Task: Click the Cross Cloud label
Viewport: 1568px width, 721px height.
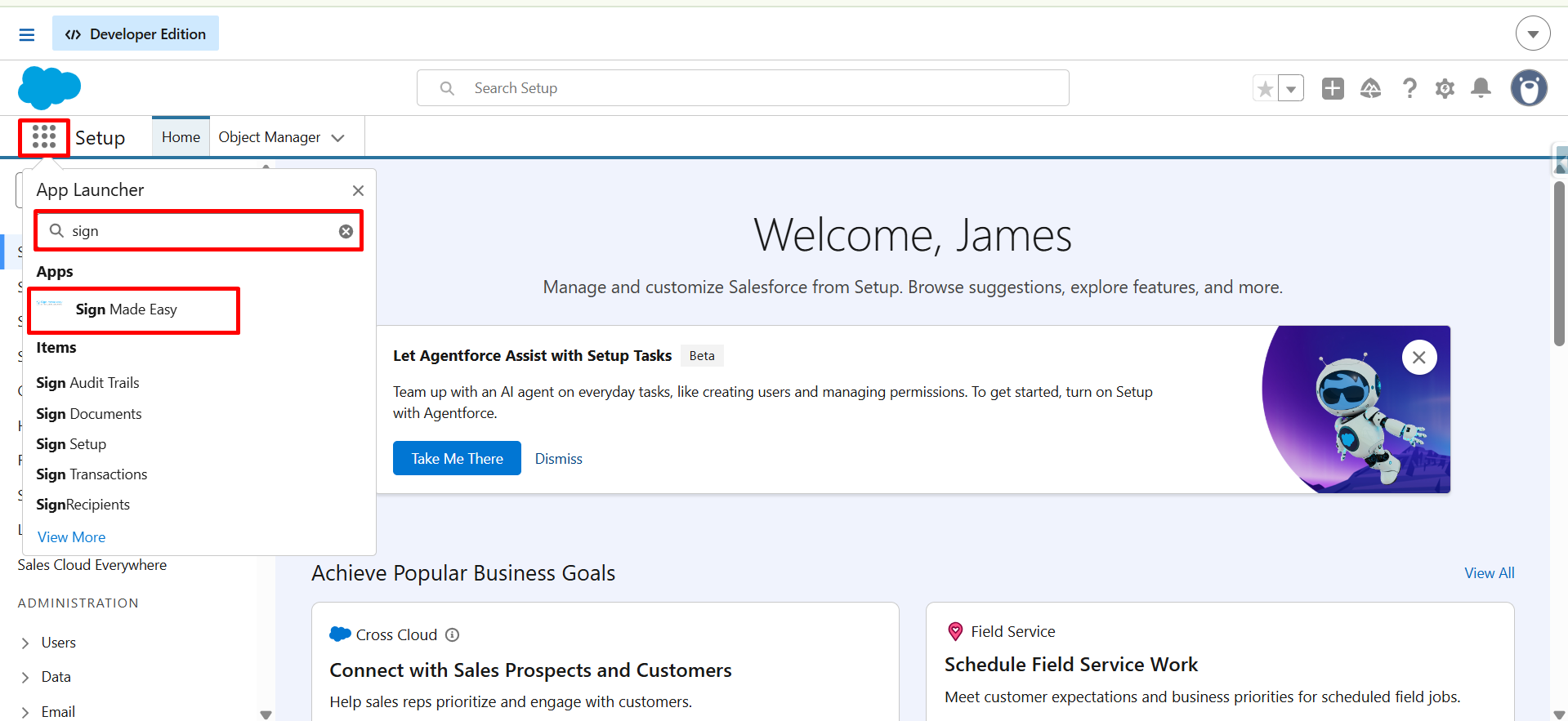Action: (x=396, y=635)
